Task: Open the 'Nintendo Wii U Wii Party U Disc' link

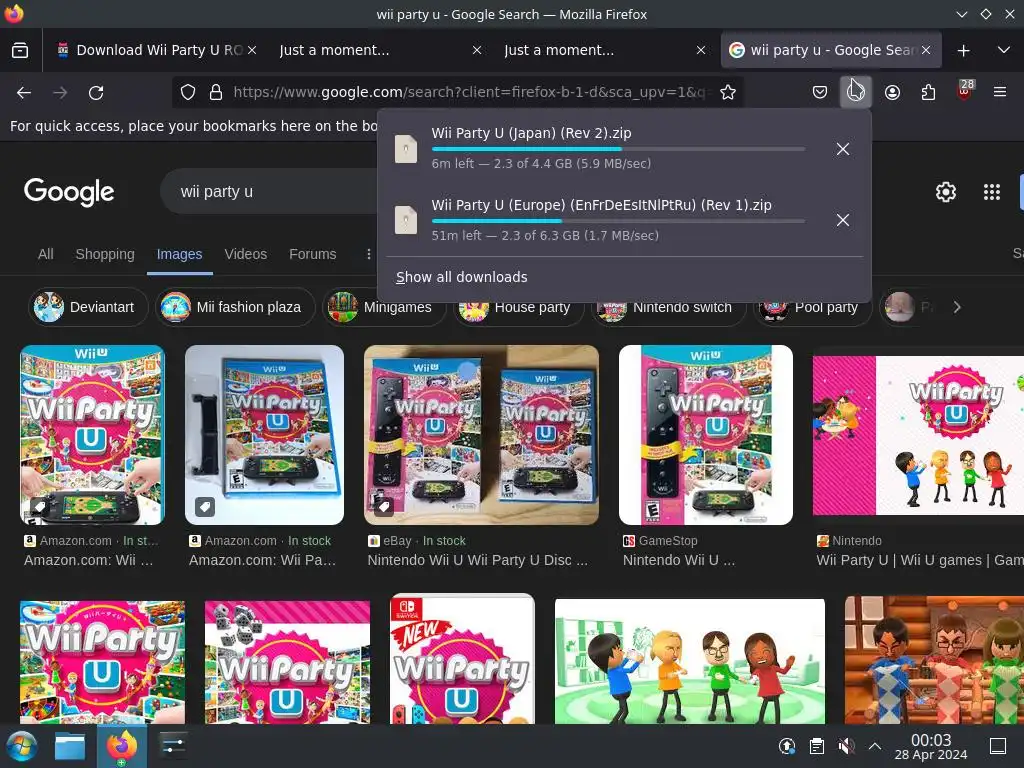Action: 477,560
